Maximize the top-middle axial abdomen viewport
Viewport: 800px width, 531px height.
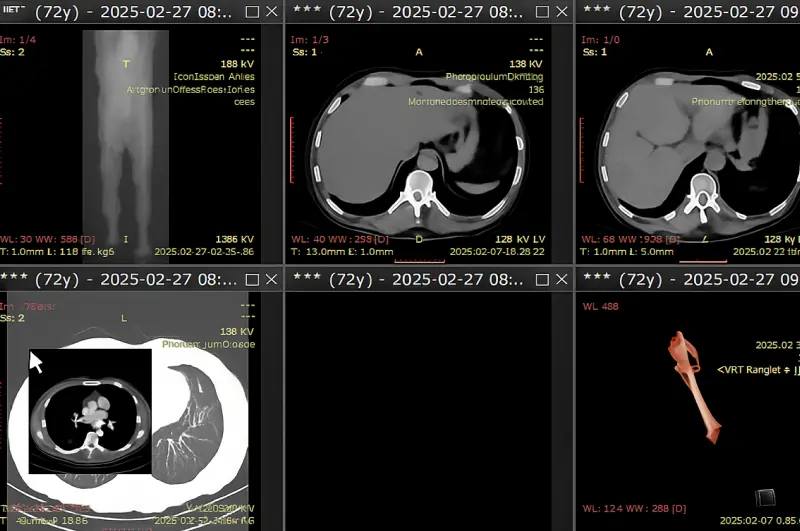(x=543, y=12)
